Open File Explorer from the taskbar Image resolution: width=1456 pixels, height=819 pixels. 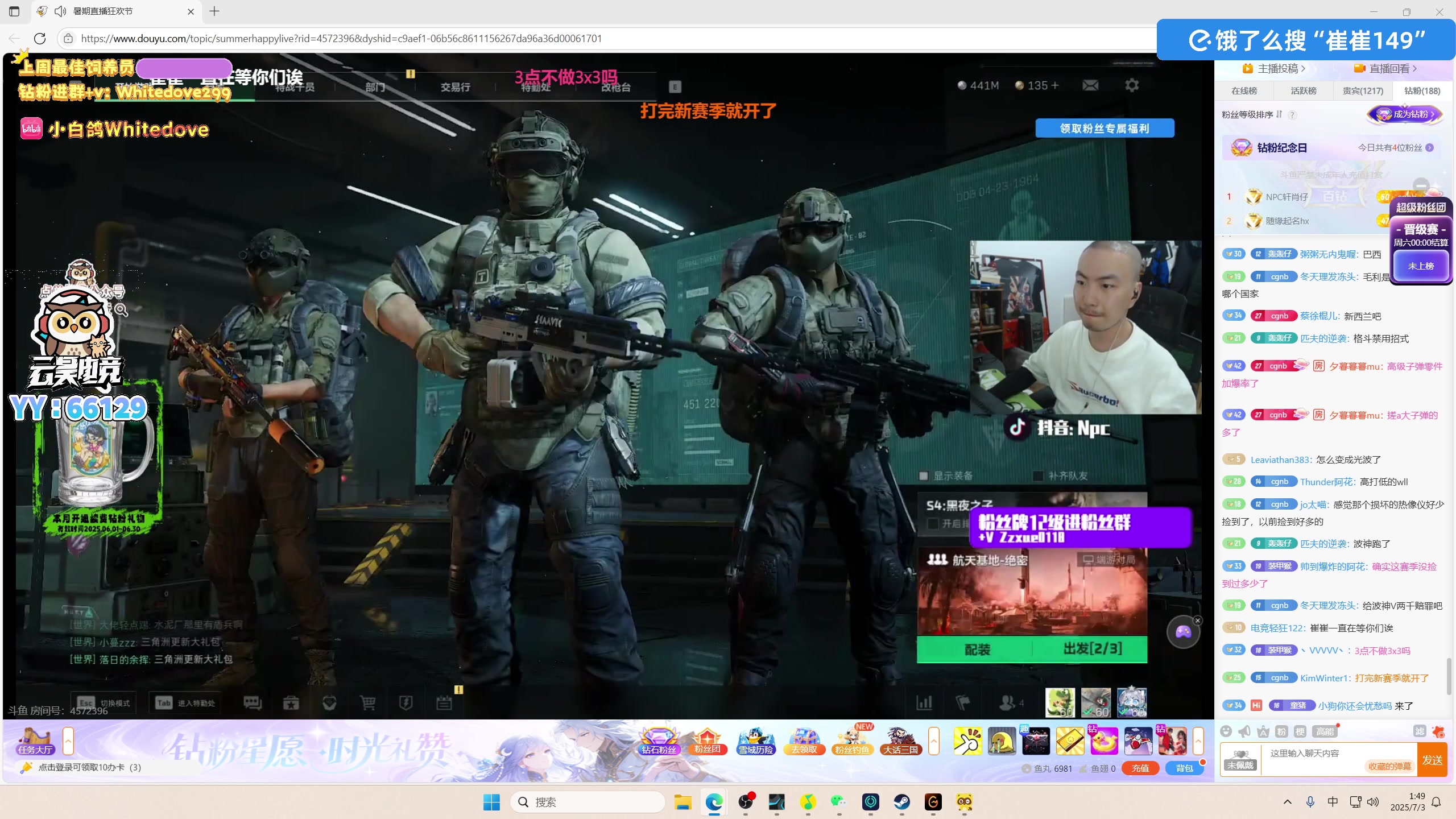682,802
